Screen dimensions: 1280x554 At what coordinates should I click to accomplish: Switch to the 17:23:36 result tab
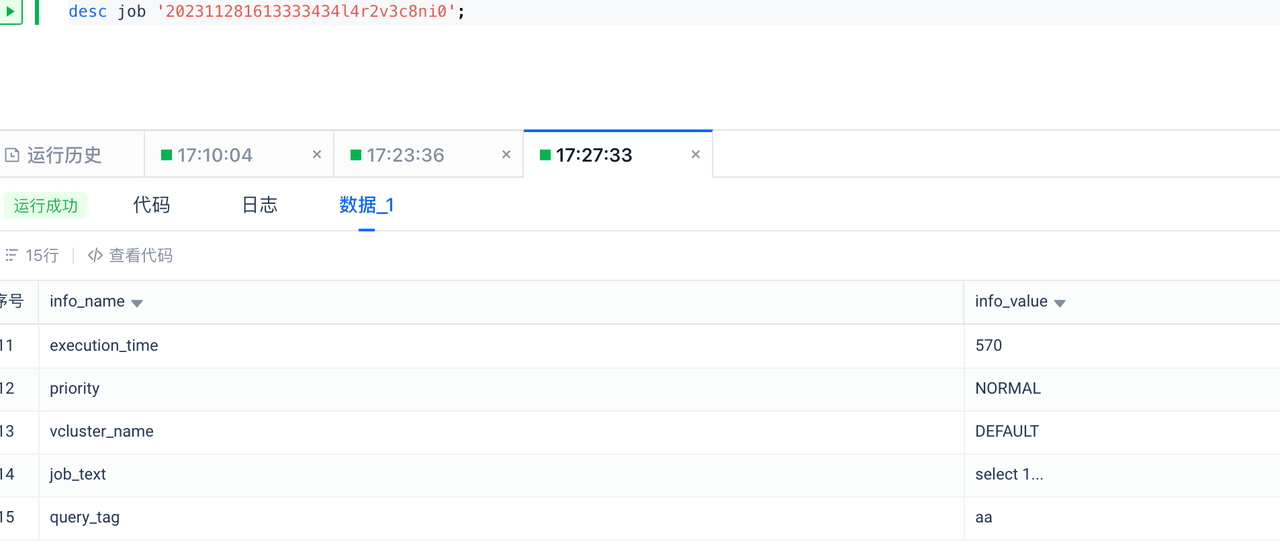click(404, 155)
